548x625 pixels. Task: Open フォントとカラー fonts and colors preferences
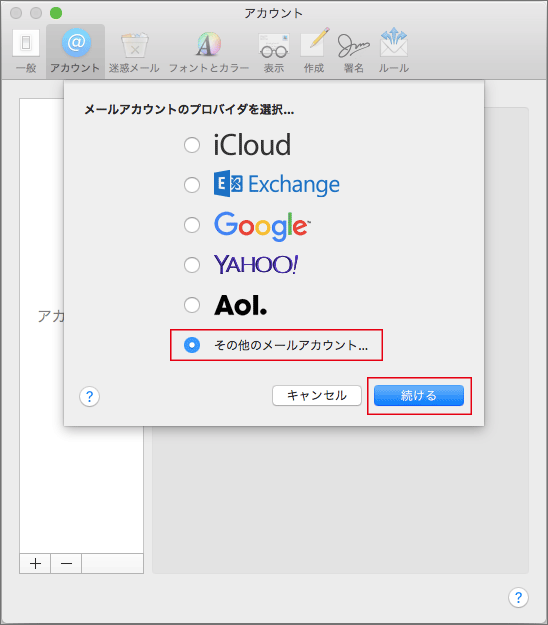[x=208, y=51]
